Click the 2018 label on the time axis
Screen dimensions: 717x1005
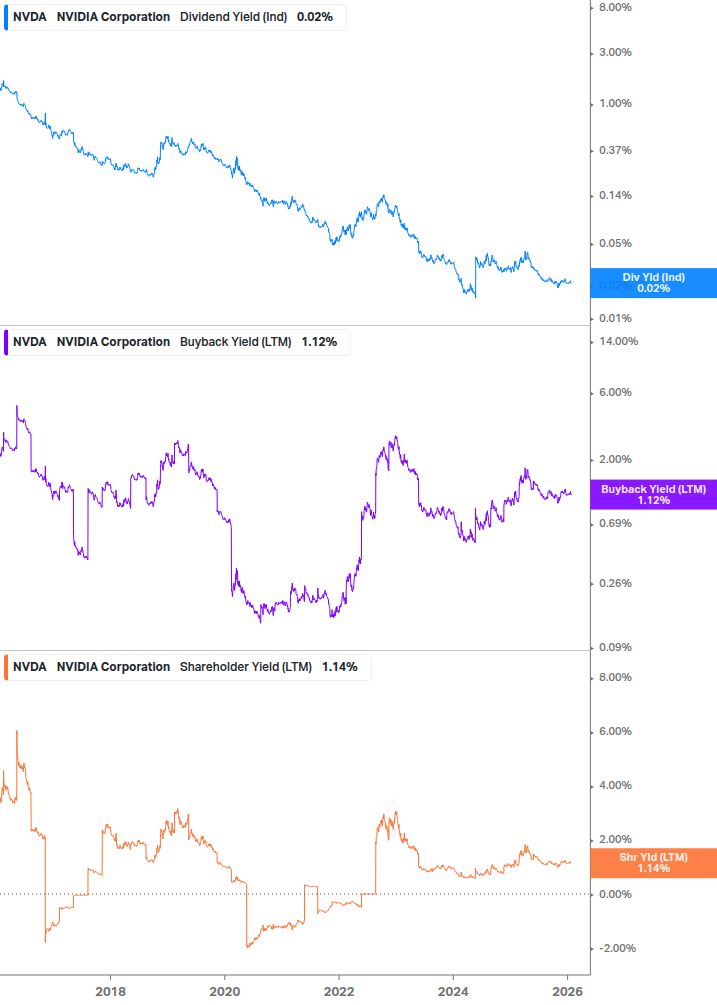click(x=110, y=990)
